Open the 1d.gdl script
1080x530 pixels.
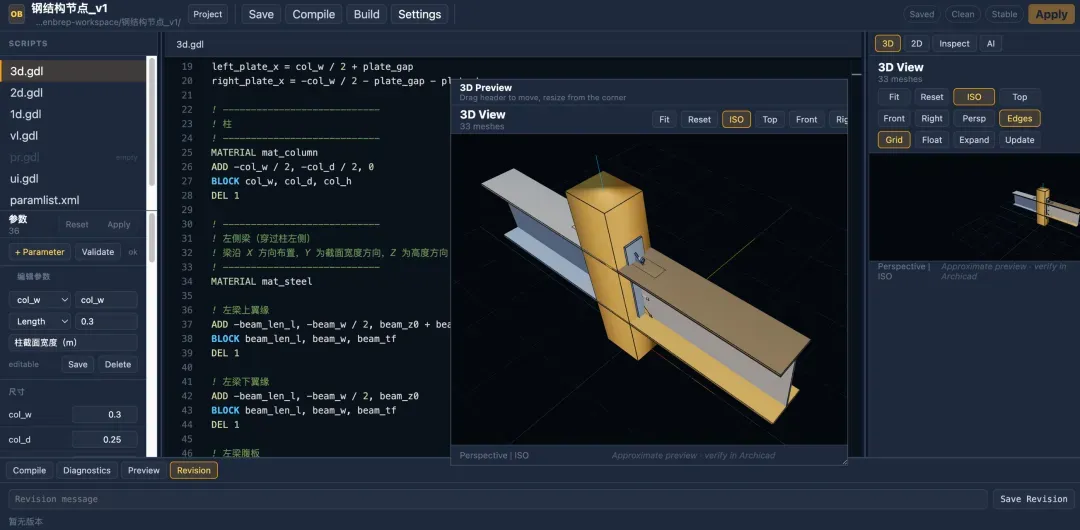tap(73, 114)
